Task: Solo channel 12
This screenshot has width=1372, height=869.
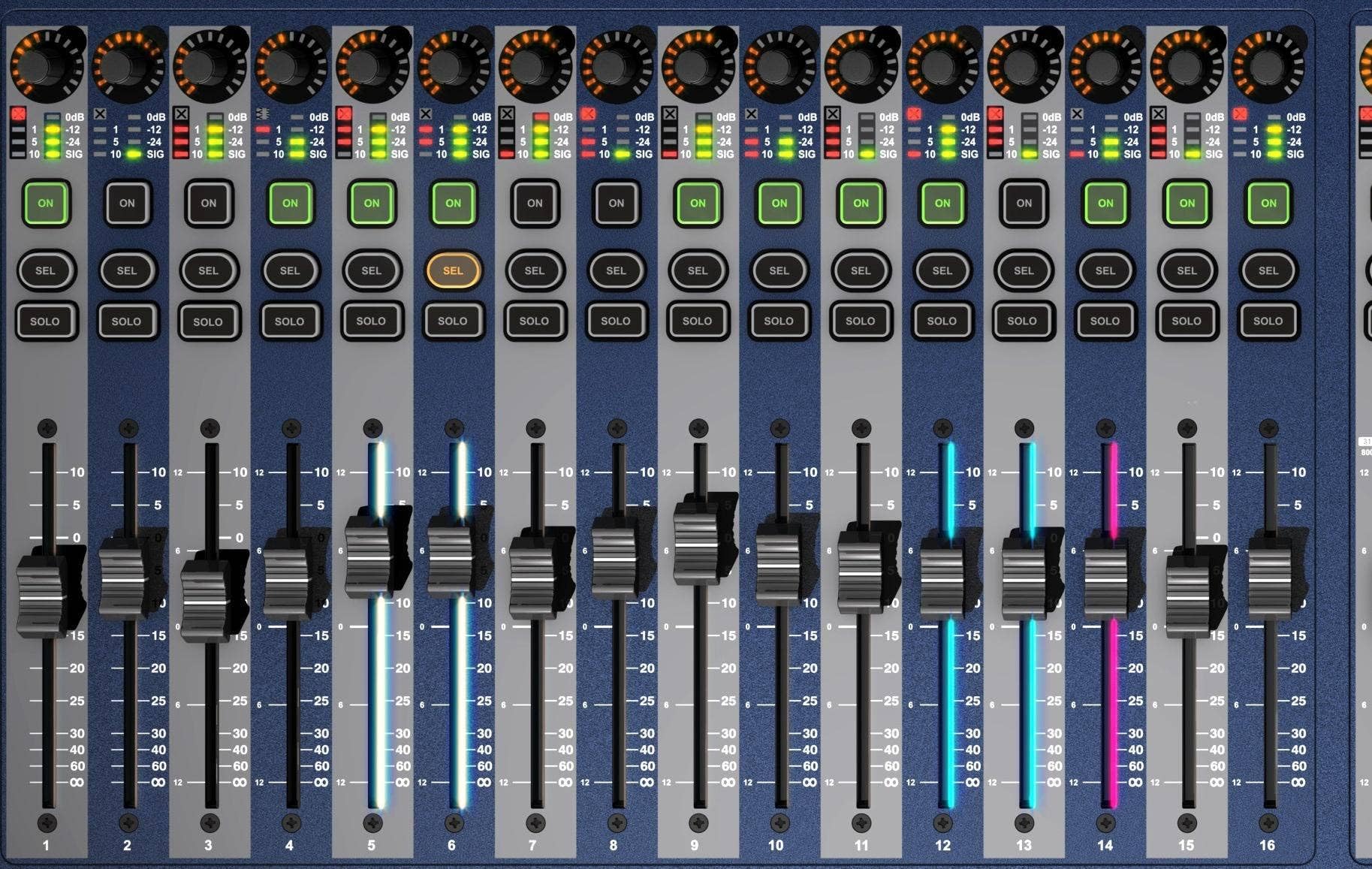Action: click(x=942, y=321)
